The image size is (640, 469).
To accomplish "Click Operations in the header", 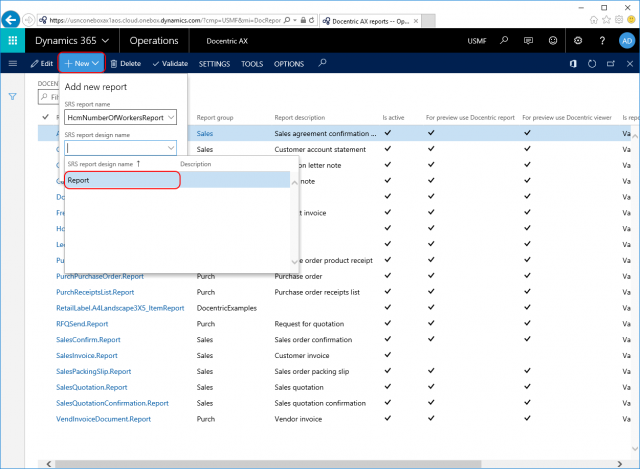I will pyautogui.click(x=154, y=40).
